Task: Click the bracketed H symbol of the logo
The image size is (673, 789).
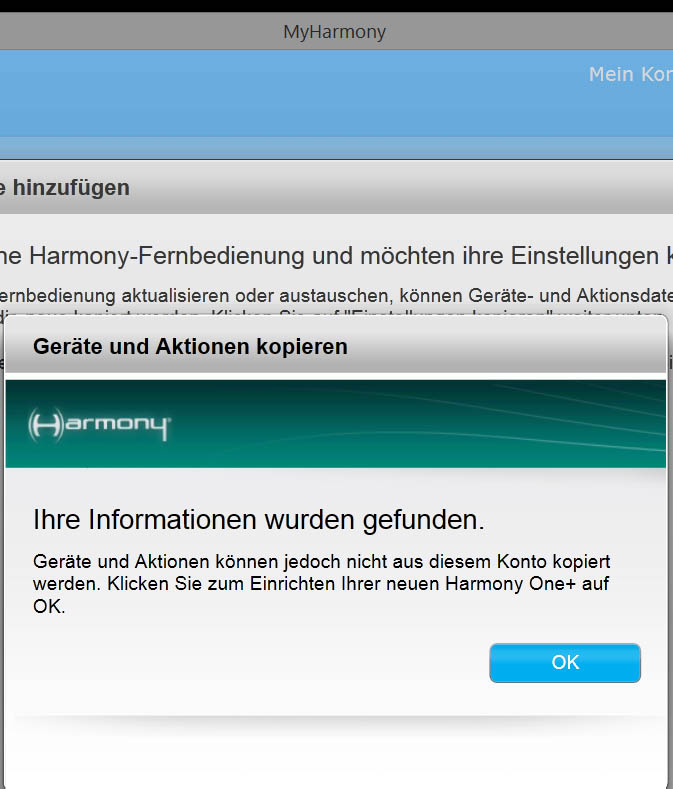Action: pyautogui.click(x=45, y=425)
